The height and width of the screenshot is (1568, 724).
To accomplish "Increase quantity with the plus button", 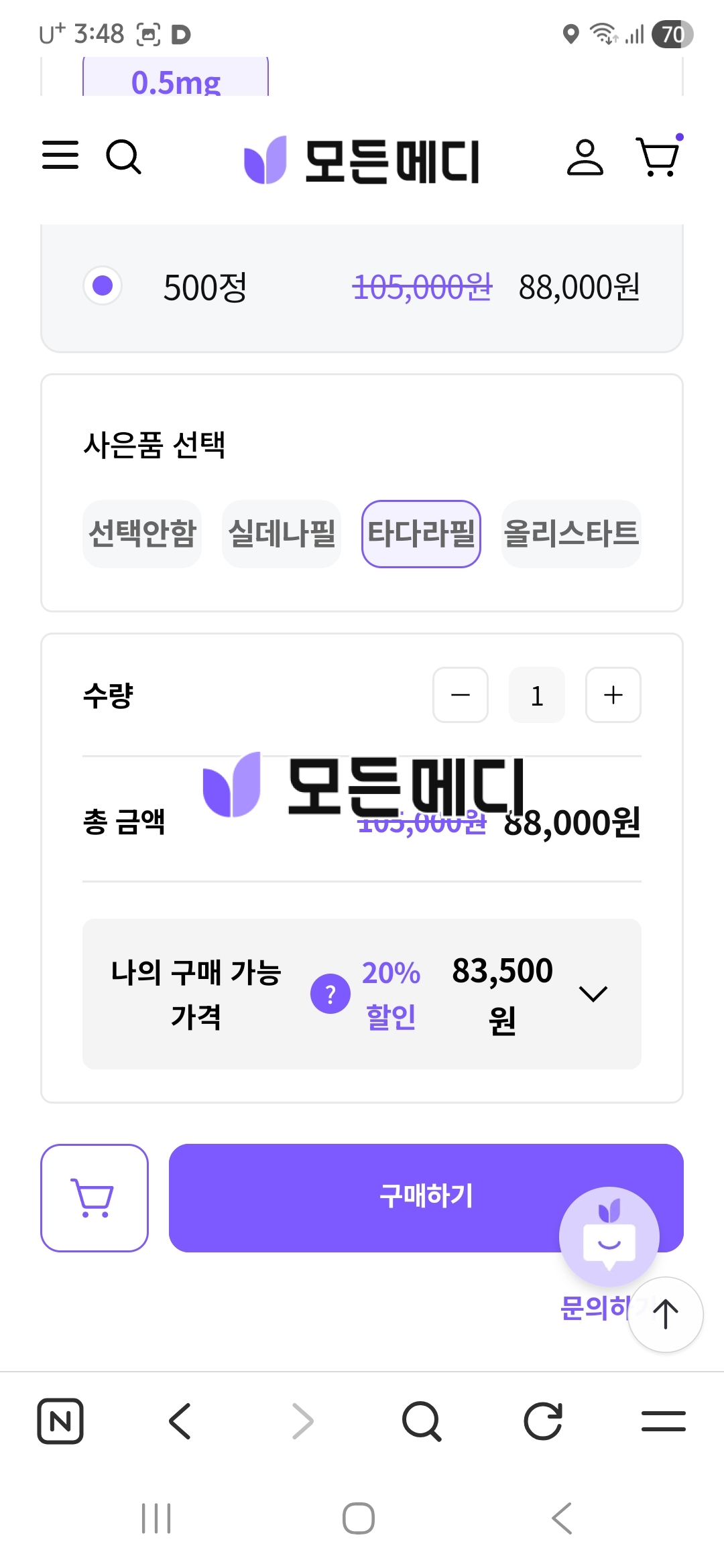I will tap(613, 695).
